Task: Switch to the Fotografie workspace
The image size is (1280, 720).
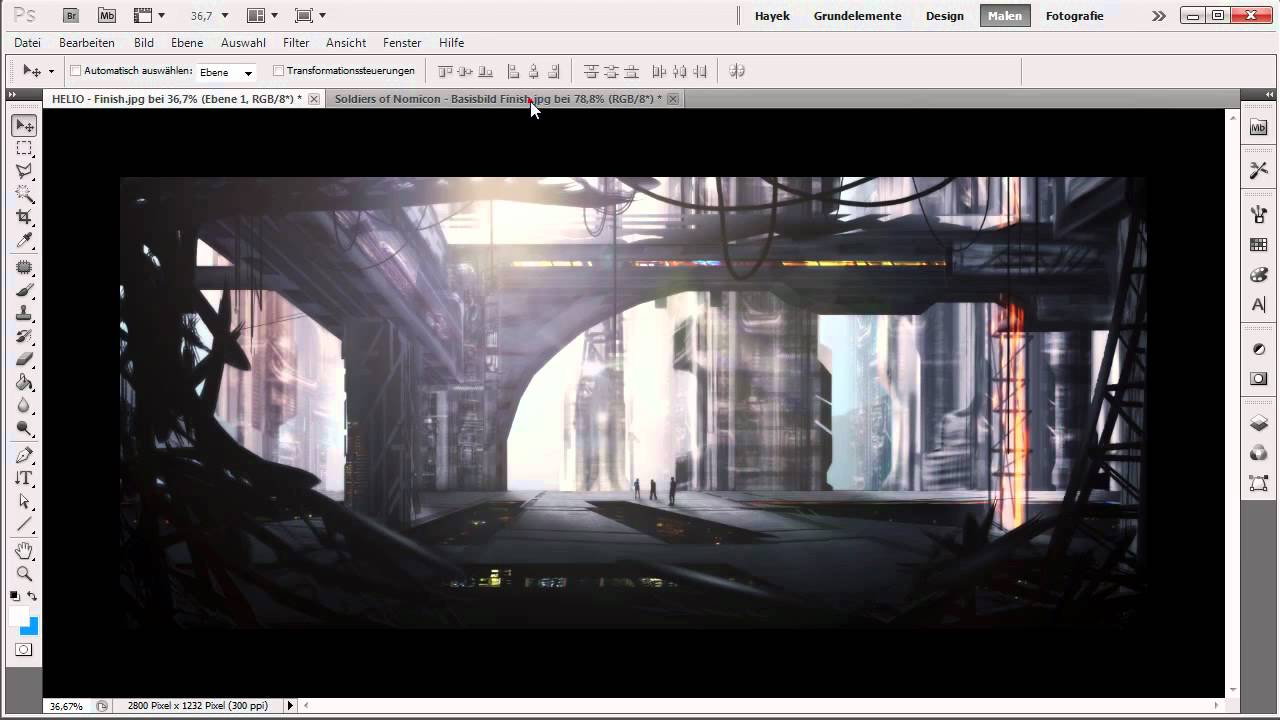Action: (1074, 16)
